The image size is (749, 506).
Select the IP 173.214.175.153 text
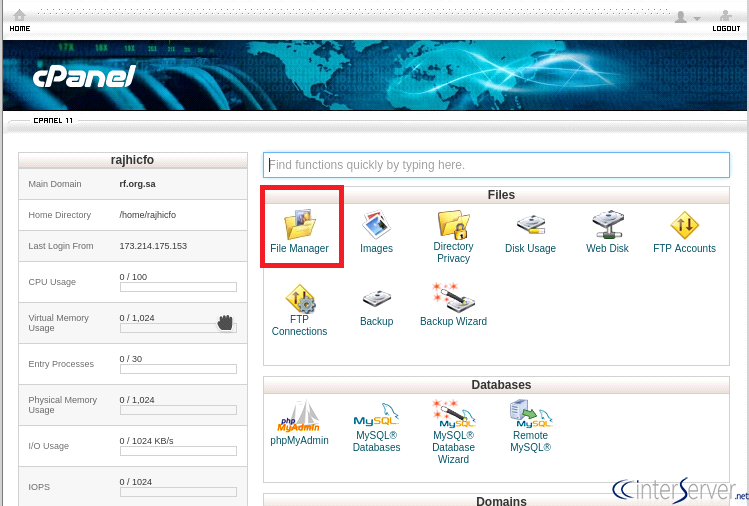[153, 246]
